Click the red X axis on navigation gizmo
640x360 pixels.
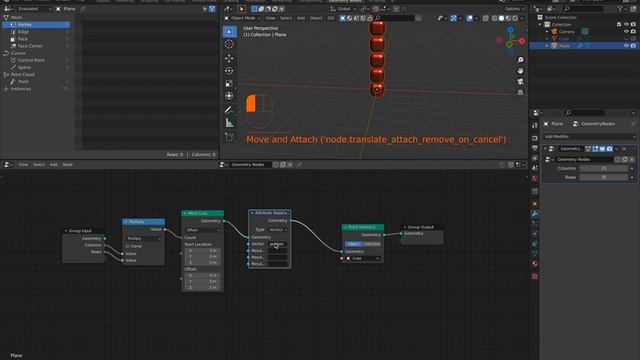[522, 41]
